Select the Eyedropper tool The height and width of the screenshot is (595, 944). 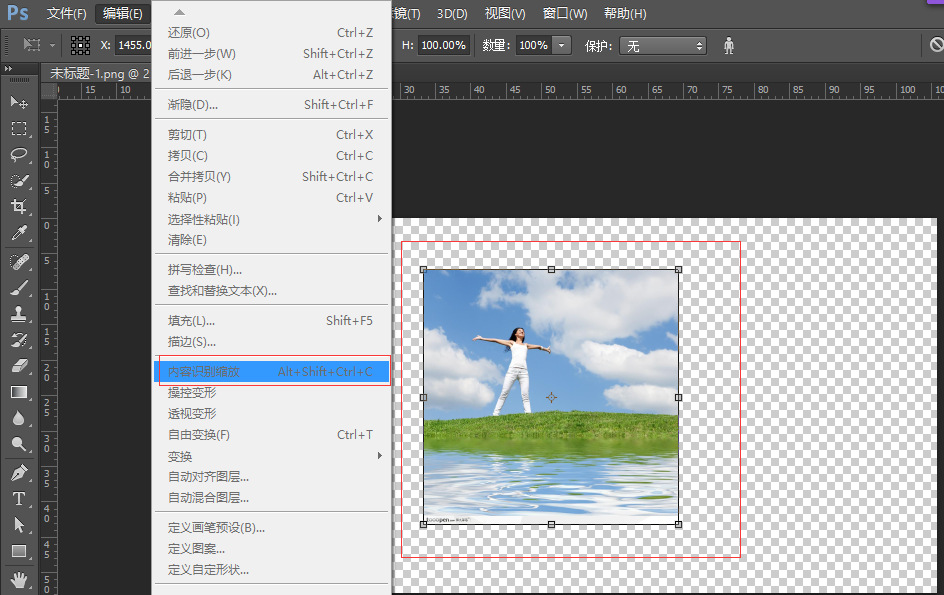(x=19, y=232)
